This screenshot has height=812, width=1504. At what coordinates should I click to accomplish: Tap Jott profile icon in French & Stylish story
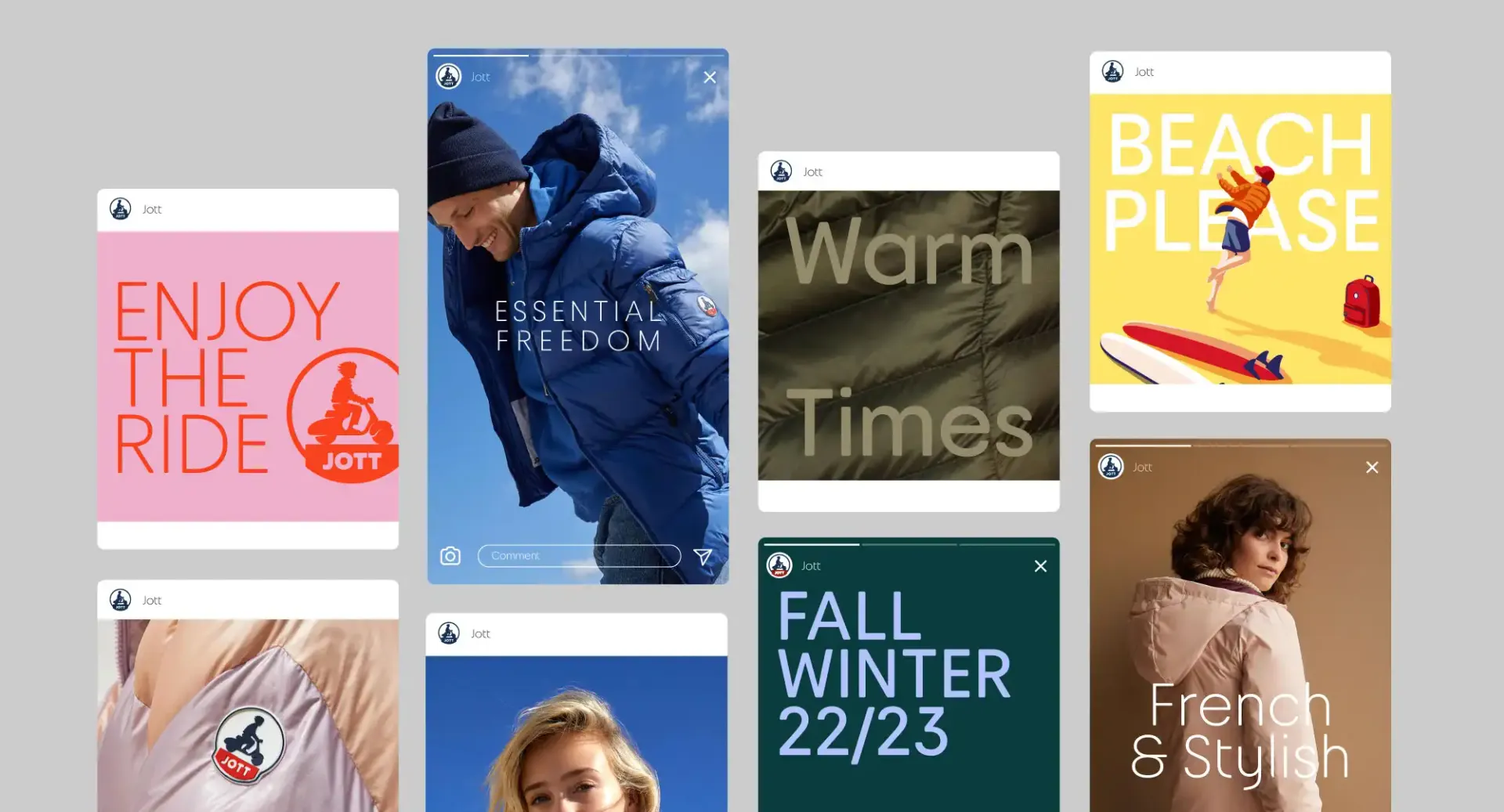click(1111, 467)
